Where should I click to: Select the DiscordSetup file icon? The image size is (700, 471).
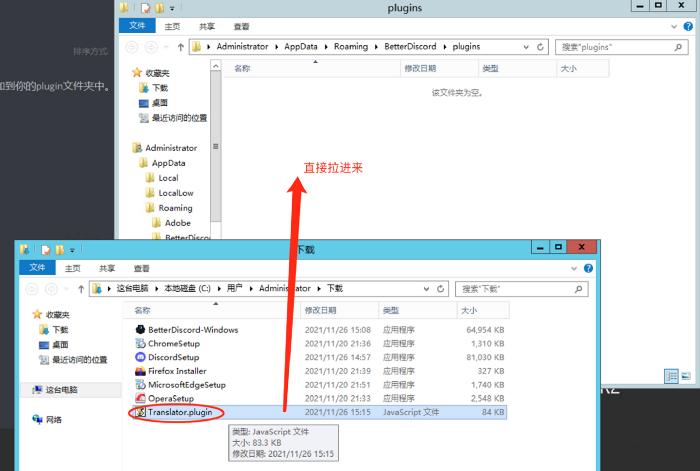click(x=140, y=357)
